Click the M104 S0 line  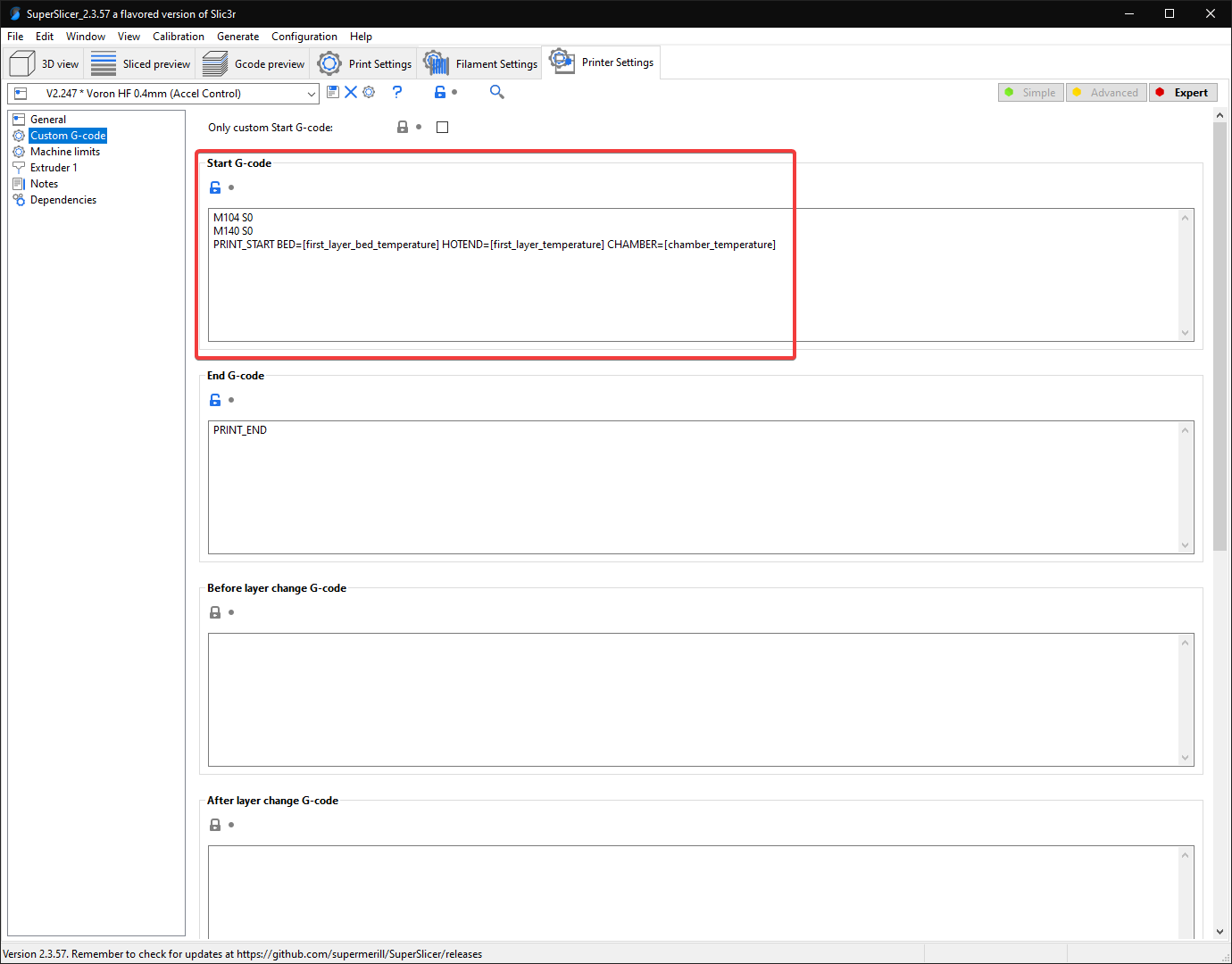tap(233, 218)
